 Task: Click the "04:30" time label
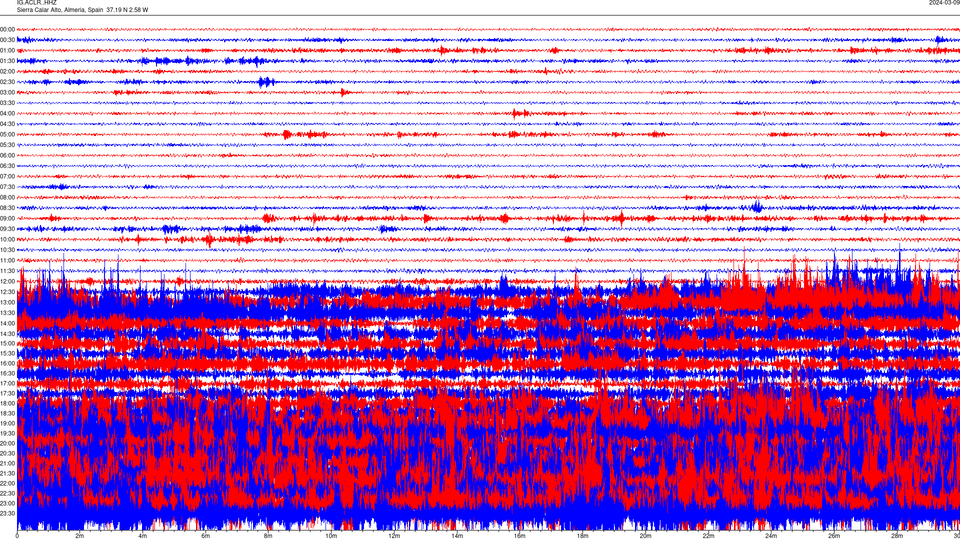7,124
